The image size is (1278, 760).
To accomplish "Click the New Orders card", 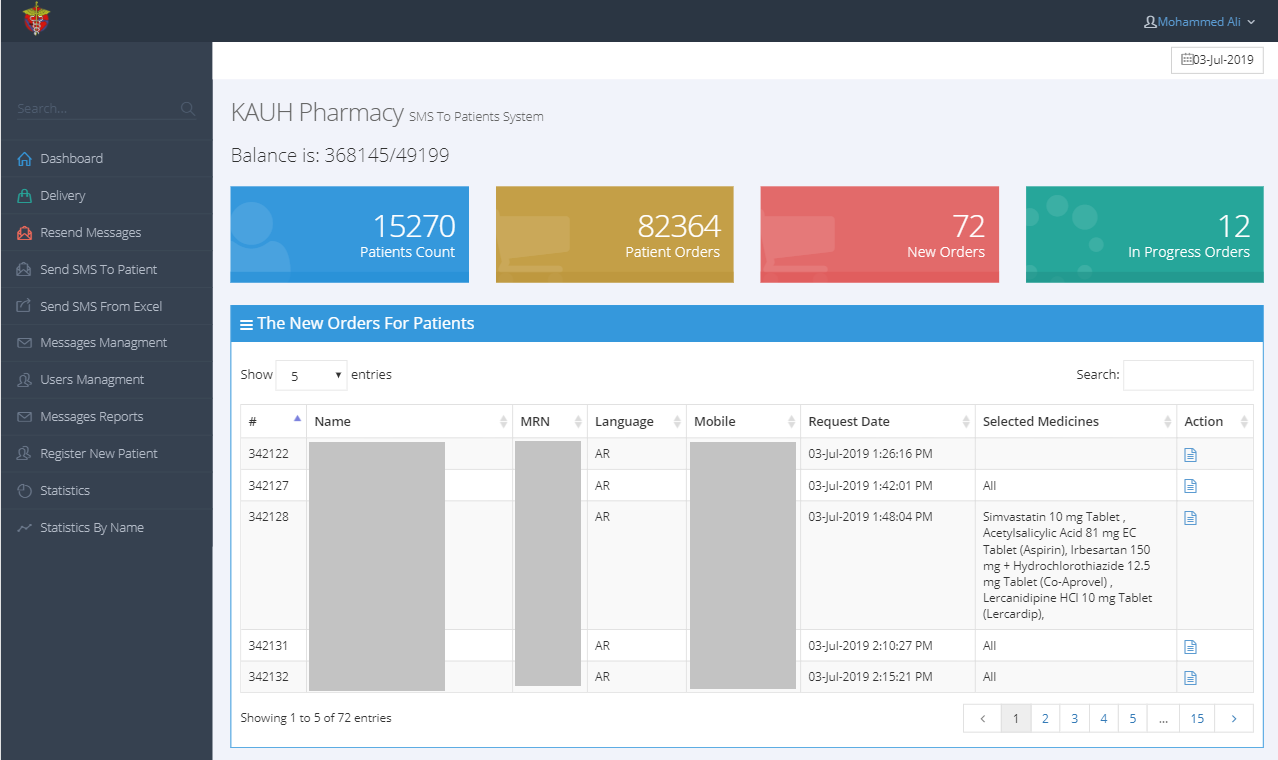I will [879, 234].
